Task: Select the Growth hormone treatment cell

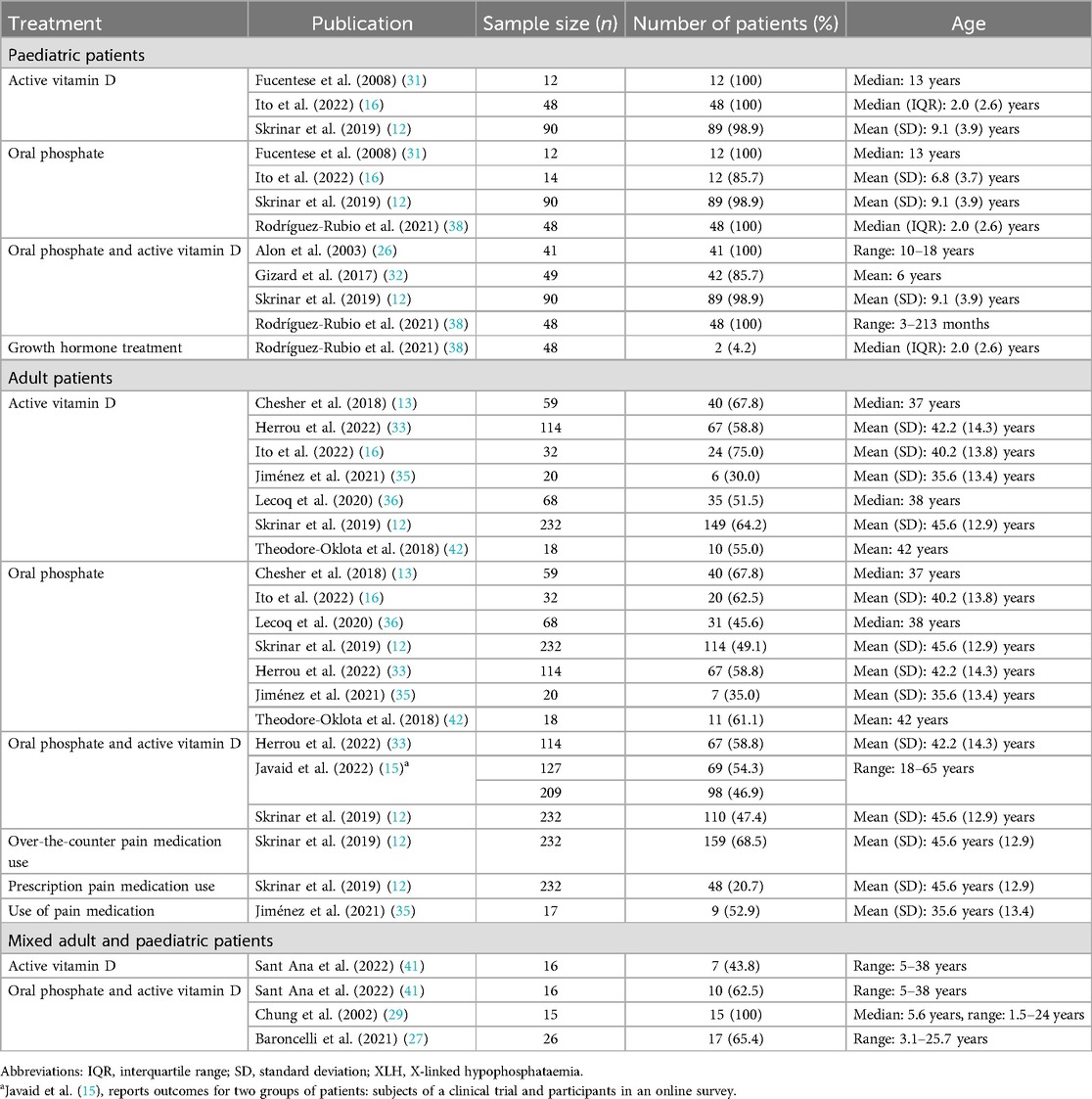Action: click(x=124, y=348)
